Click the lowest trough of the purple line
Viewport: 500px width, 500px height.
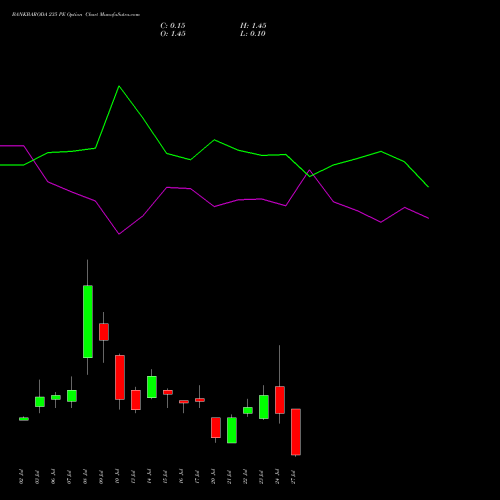pos(119,234)
